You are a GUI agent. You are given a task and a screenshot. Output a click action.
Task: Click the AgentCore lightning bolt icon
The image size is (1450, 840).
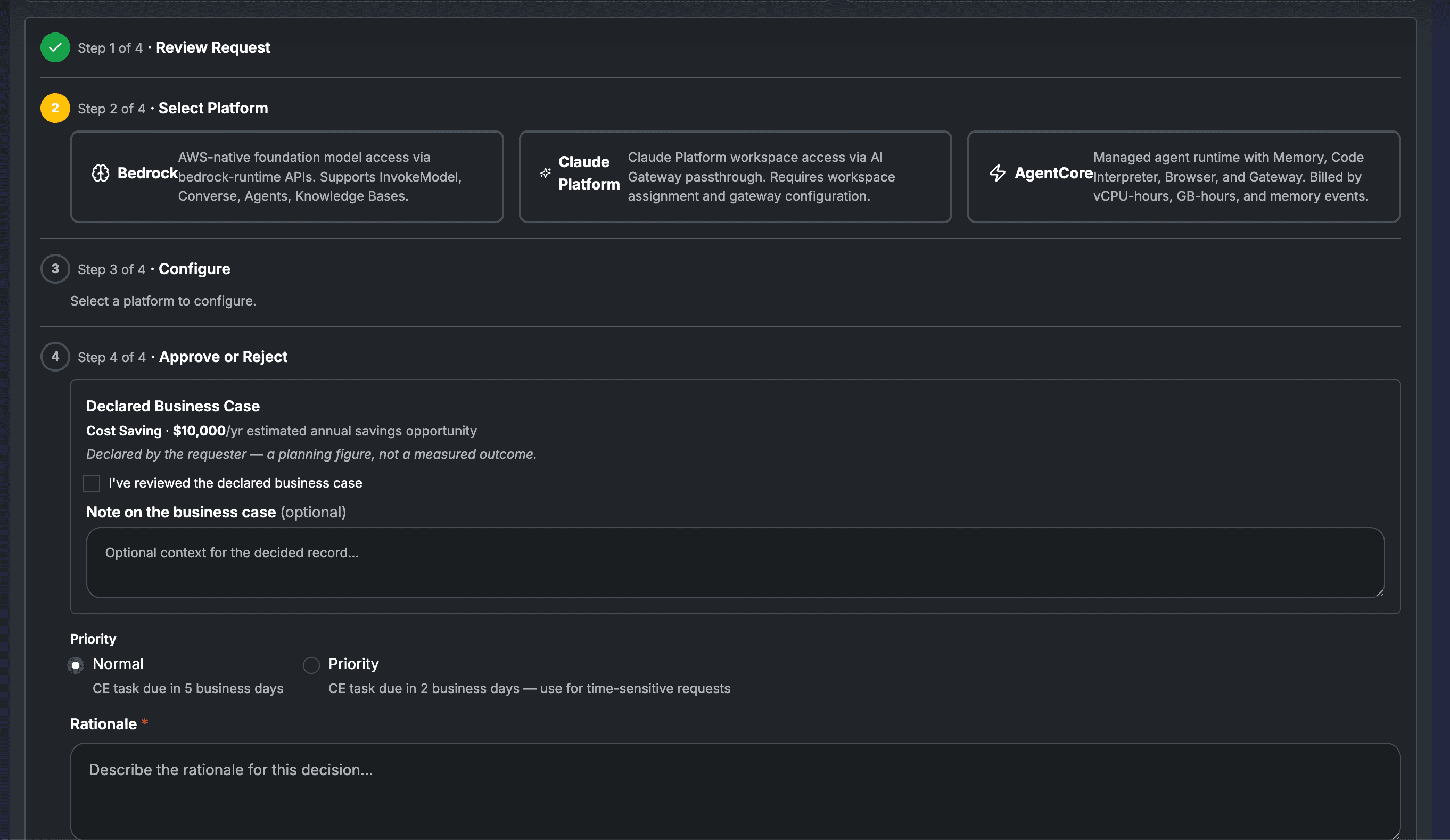pyautogui.click(x=998, y=173)
